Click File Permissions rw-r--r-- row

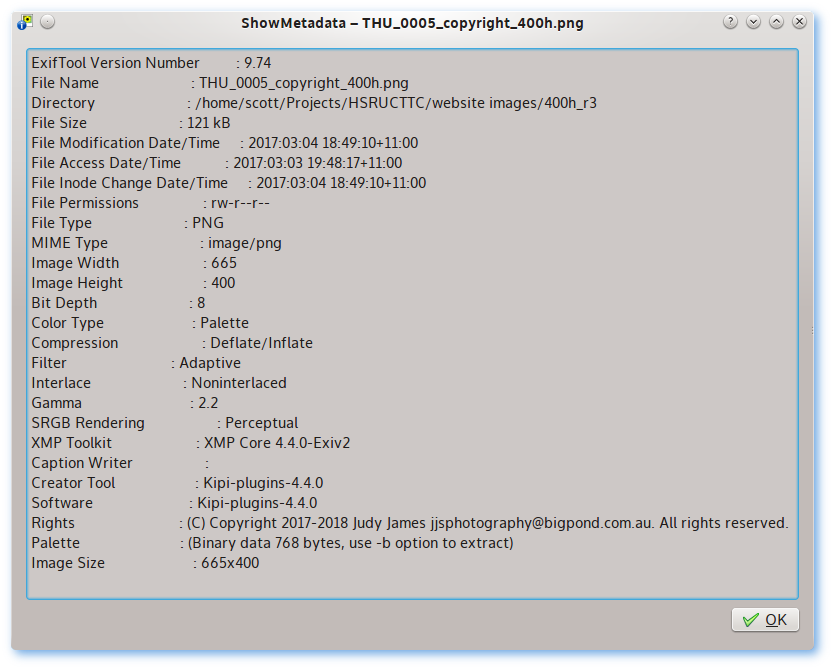coord(150,203)
